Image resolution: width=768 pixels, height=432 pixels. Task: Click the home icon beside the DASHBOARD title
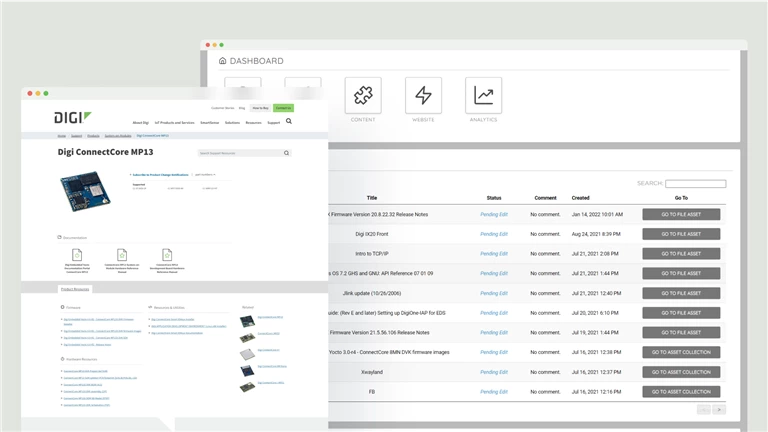pos(222,61)
